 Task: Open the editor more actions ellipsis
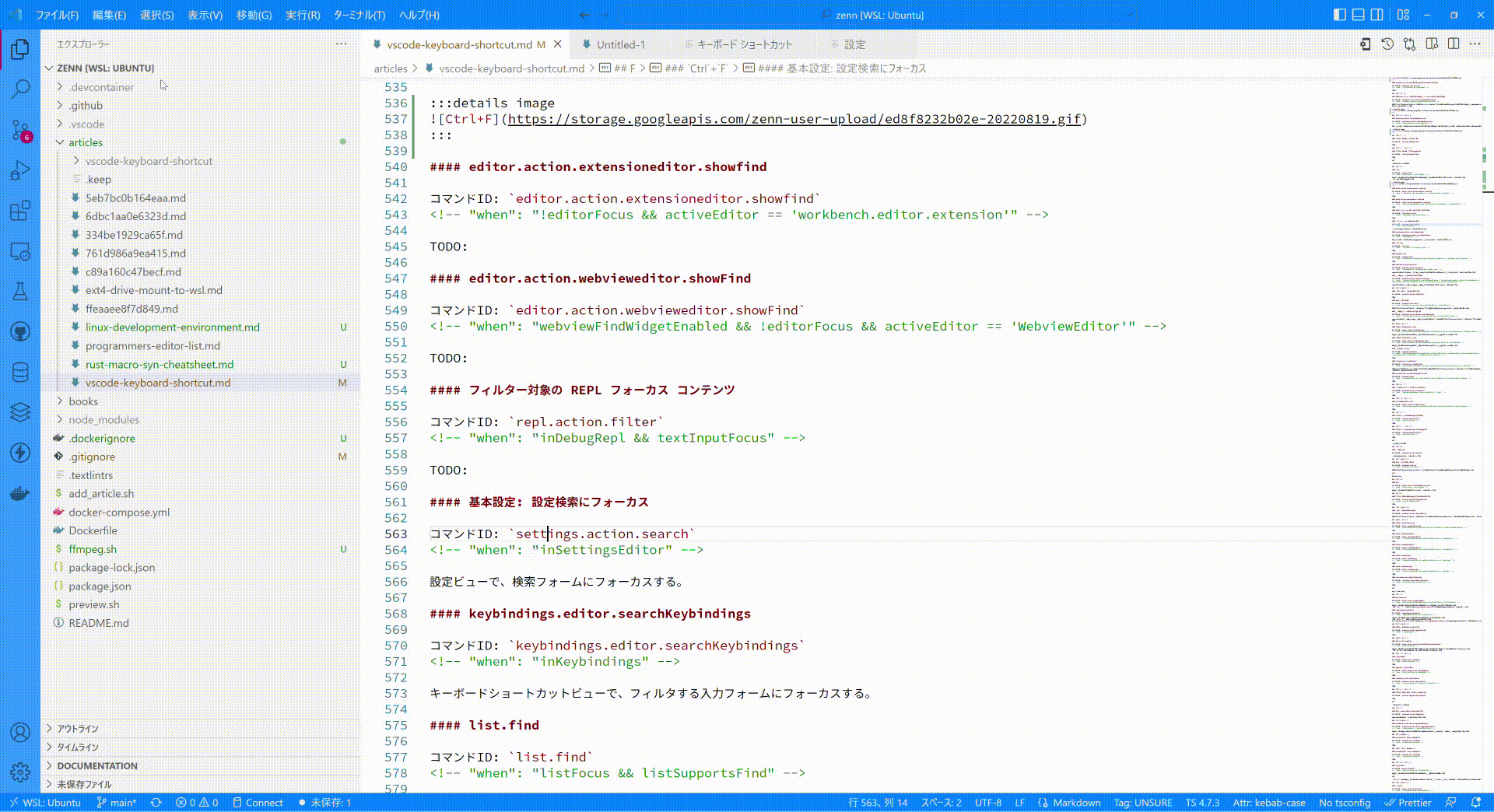[1475, 44]
